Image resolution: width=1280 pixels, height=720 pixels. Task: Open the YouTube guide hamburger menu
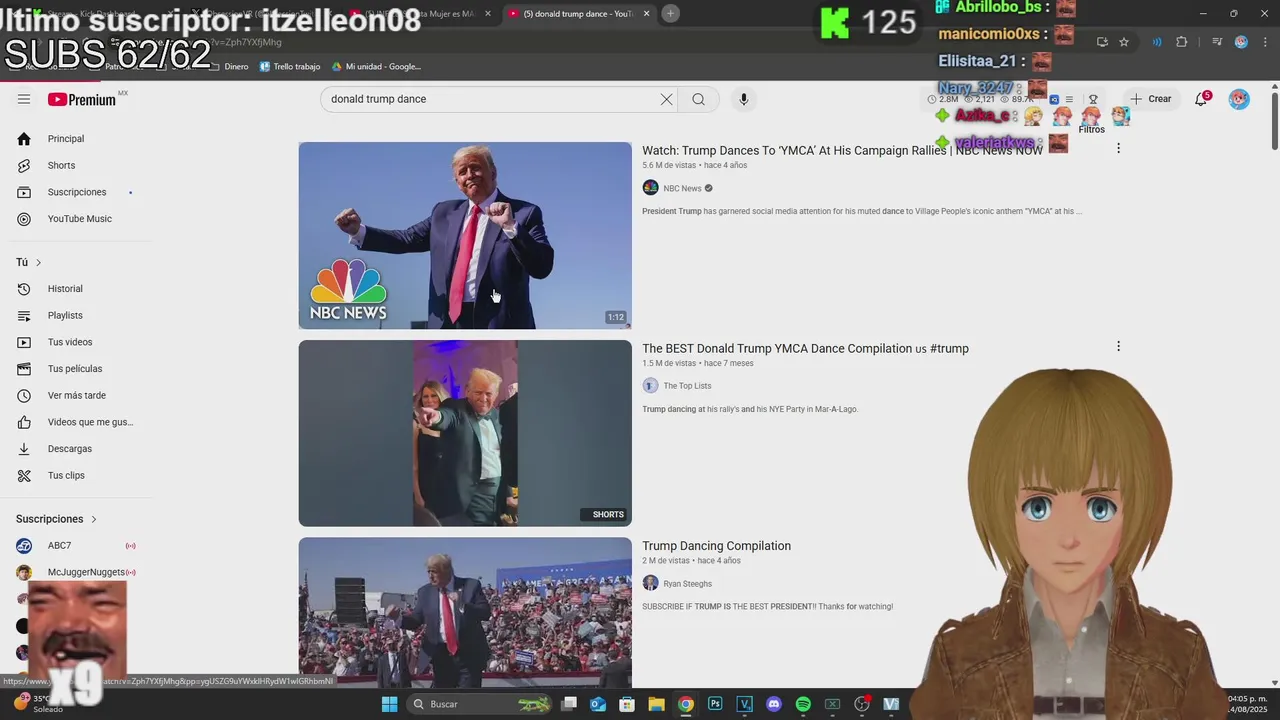[x=24, y=99]
